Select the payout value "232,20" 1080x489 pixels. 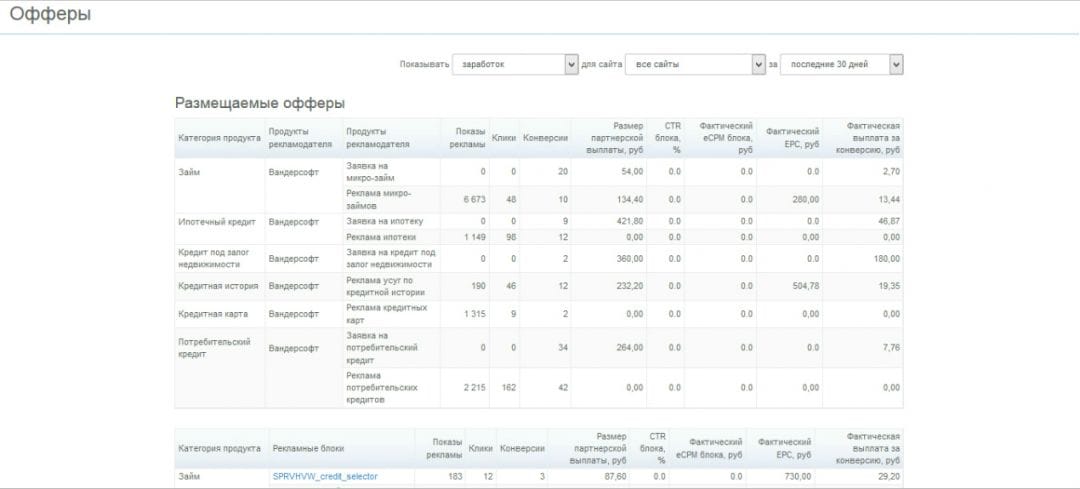tap(630, 286)
